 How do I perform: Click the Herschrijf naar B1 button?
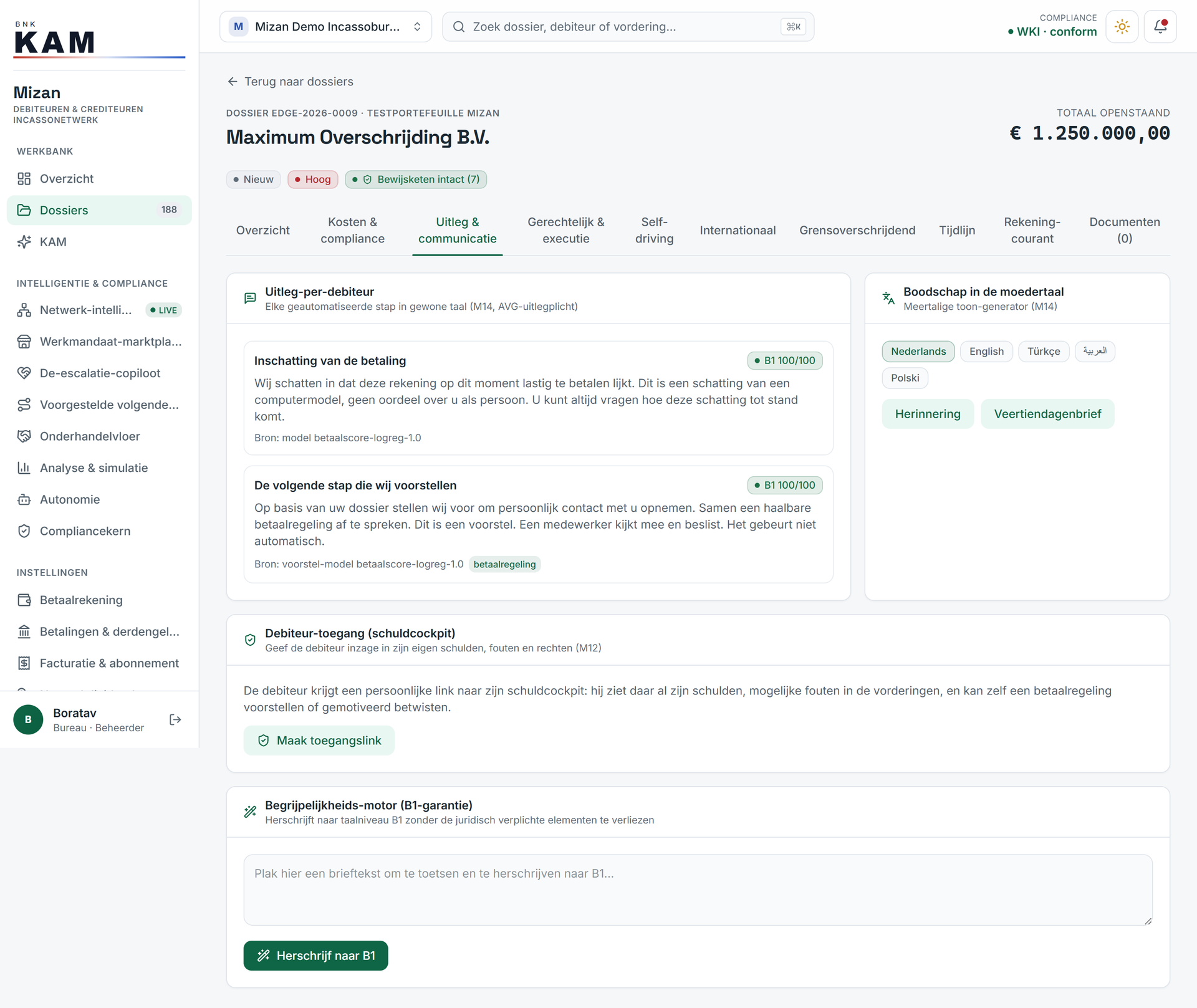pyautogui.click(x=315, y=956)
